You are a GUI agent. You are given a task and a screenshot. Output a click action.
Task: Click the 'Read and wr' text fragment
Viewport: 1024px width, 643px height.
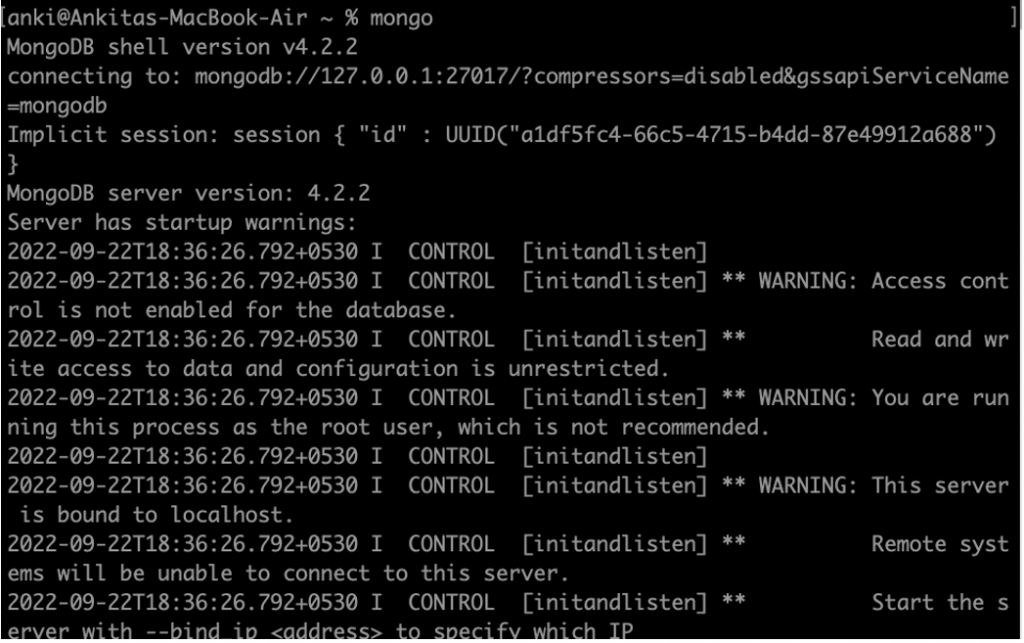(x=940, y=339)
